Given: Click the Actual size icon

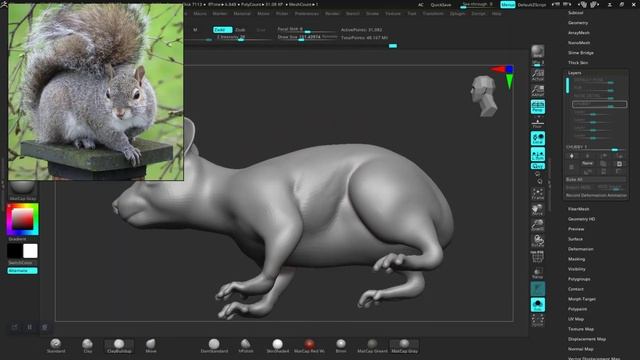Looking at the screenshot, I should [x=538, y=75].
